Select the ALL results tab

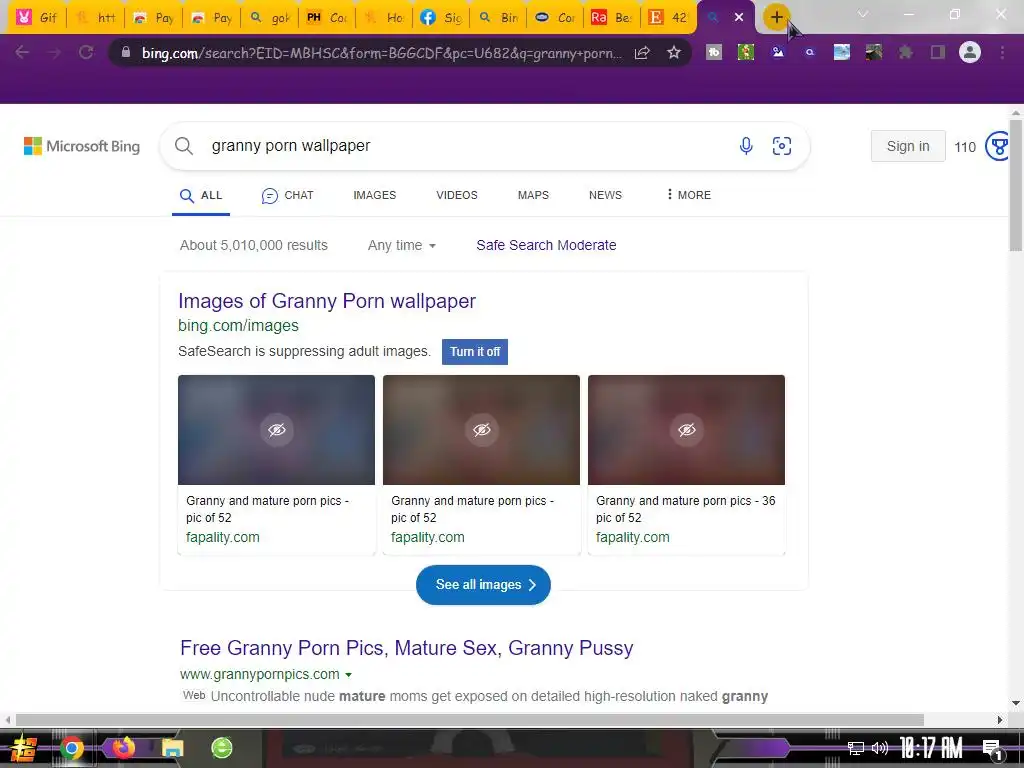pos(201,195)
